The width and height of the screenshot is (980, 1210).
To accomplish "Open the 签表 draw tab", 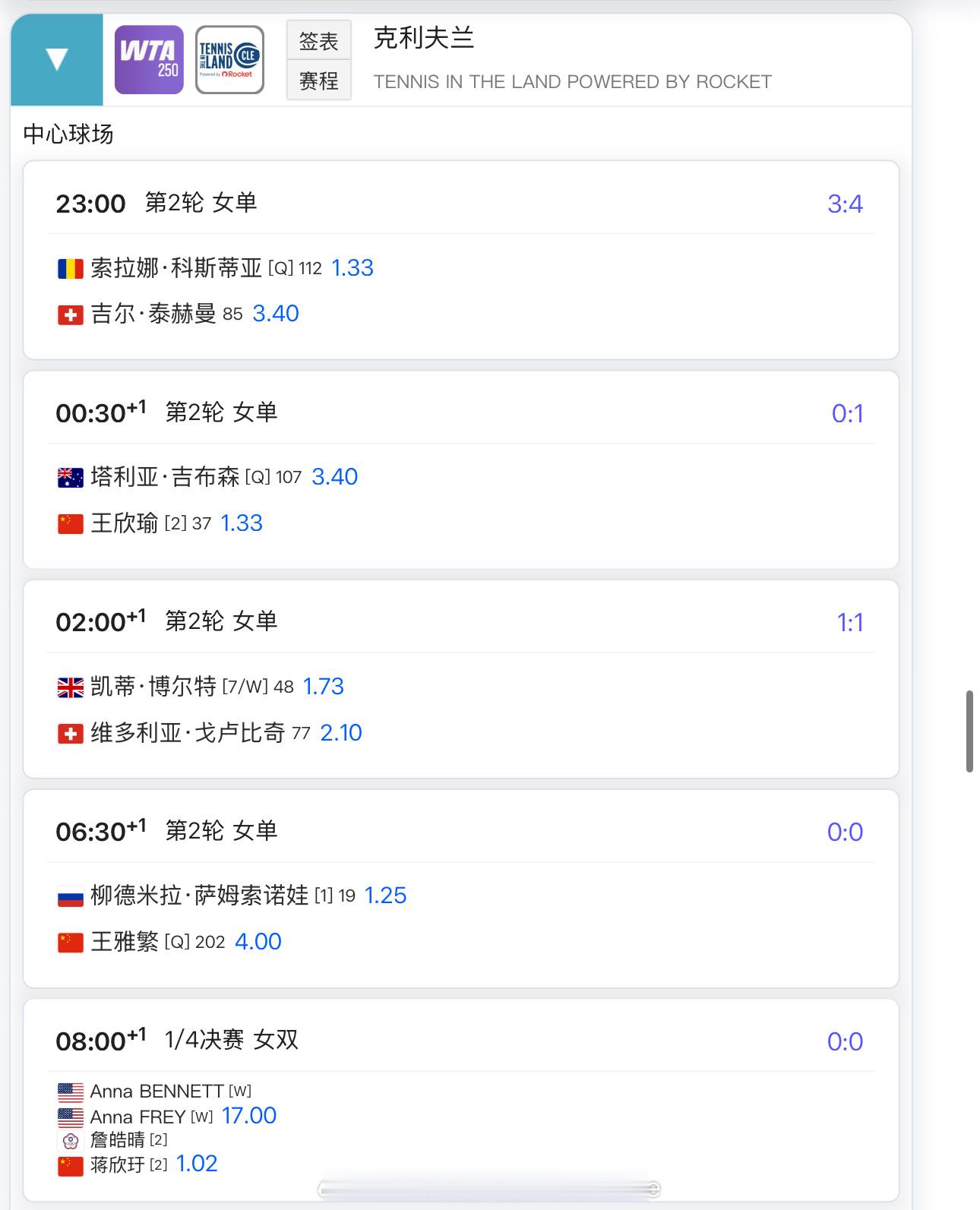I will pyautogui.click(x=318, y=40).
